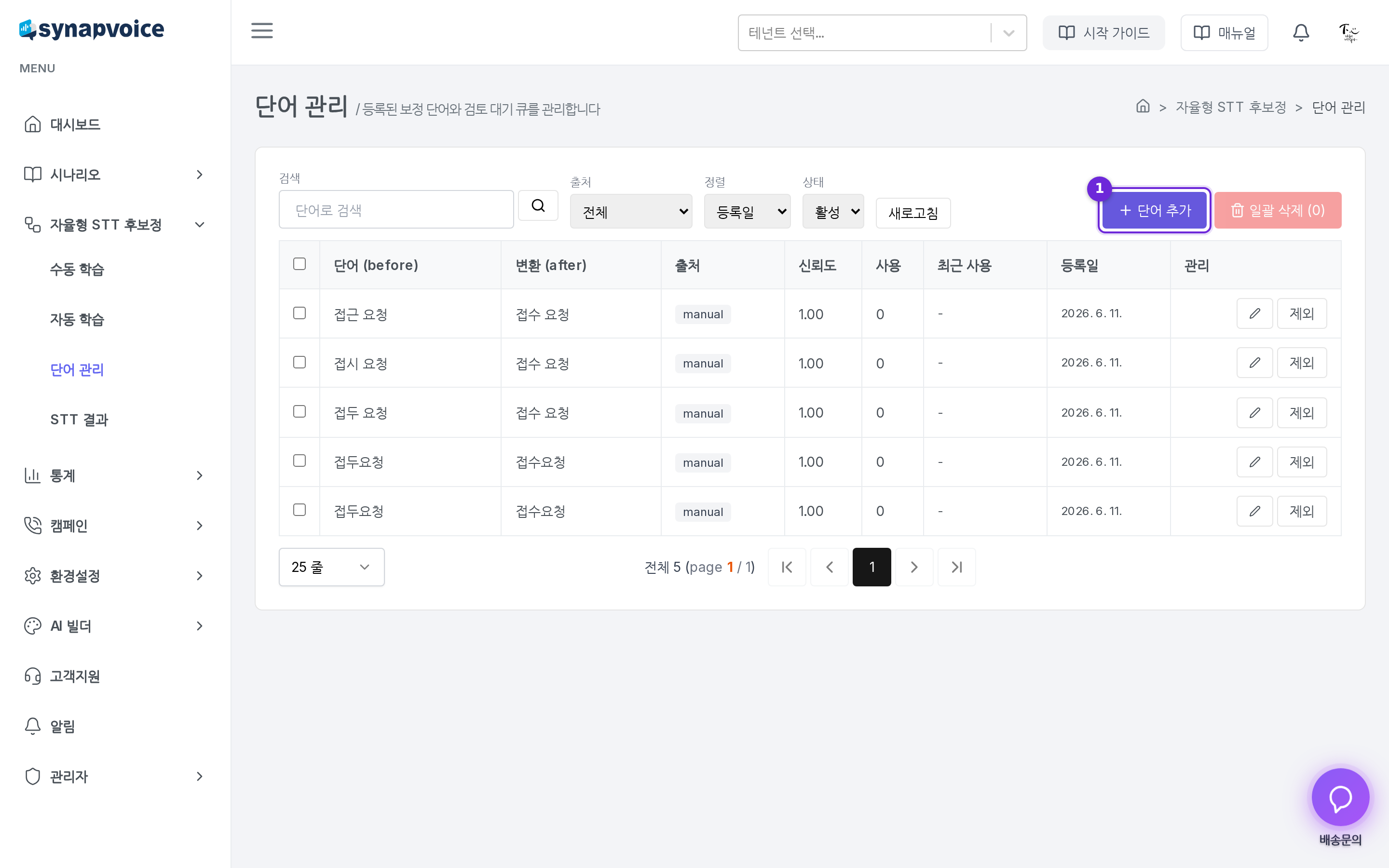
Task: Check the box of the last data row
Action: (x=300, y=510)
